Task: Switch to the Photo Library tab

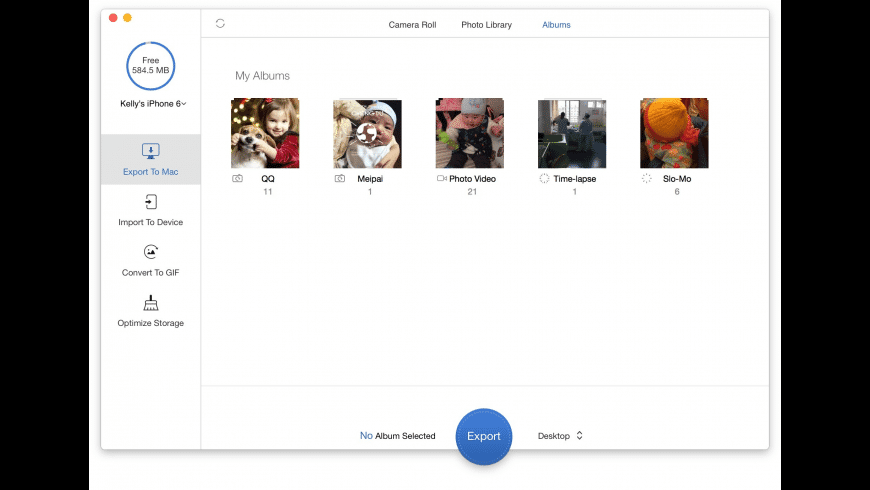Action: pyautogui.click(x=486, y=25)
